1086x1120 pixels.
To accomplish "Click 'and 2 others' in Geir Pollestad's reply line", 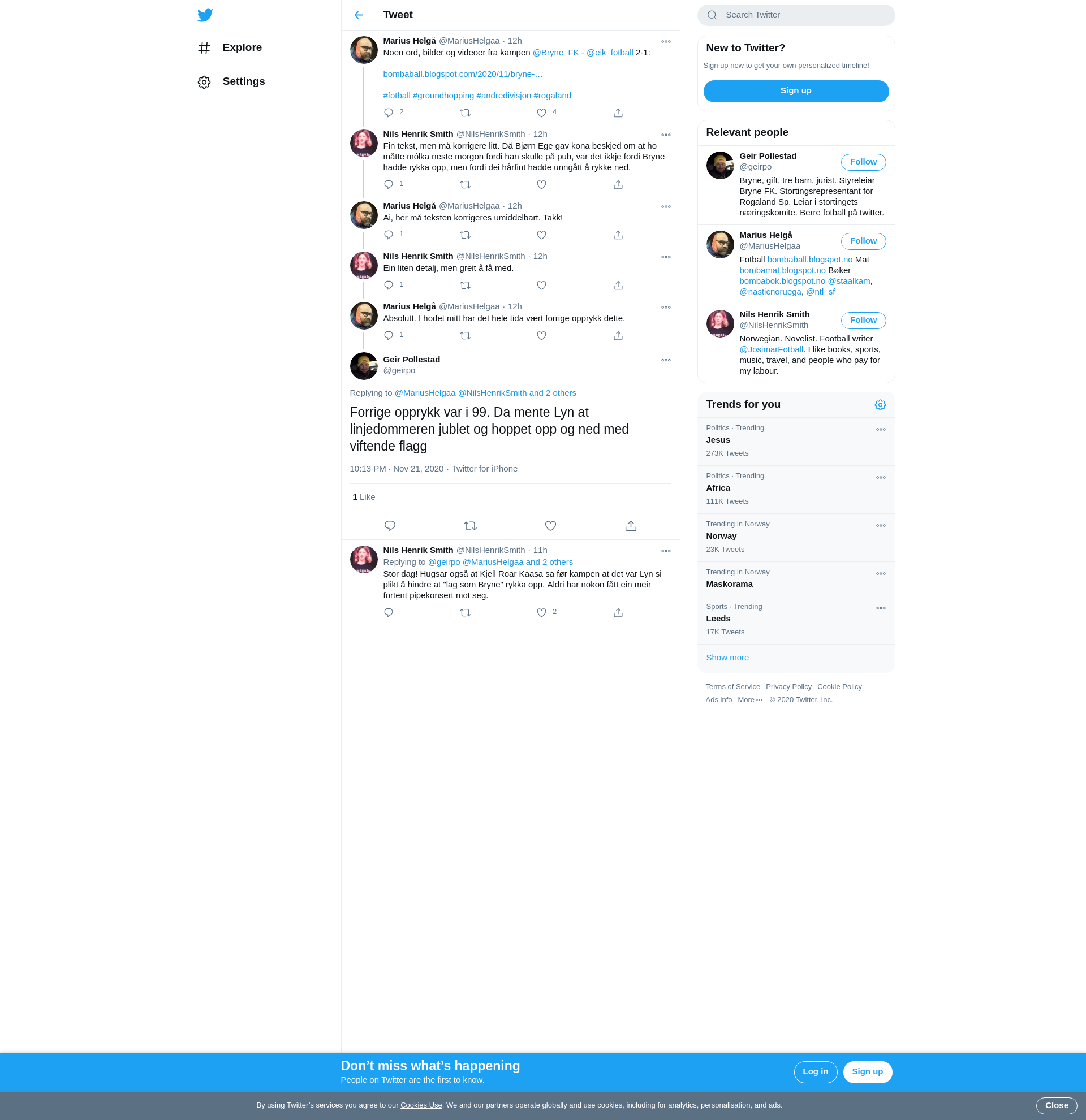I will (553, 393).
